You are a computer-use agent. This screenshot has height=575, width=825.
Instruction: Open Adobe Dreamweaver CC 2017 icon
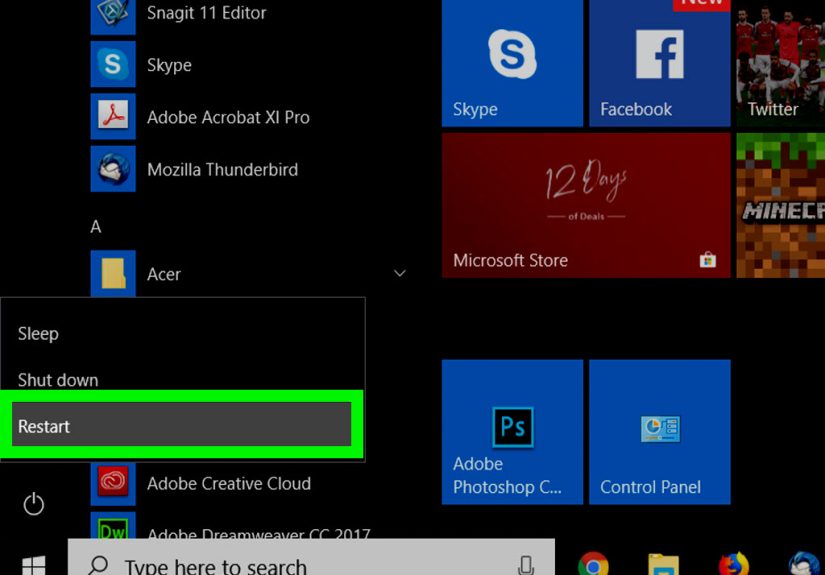point(113,526)
